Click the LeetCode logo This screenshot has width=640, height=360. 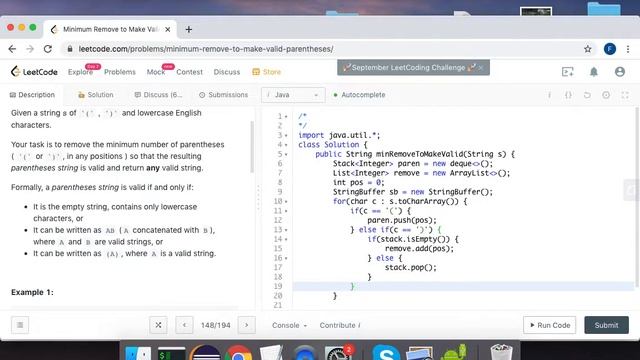pos(34,72)
